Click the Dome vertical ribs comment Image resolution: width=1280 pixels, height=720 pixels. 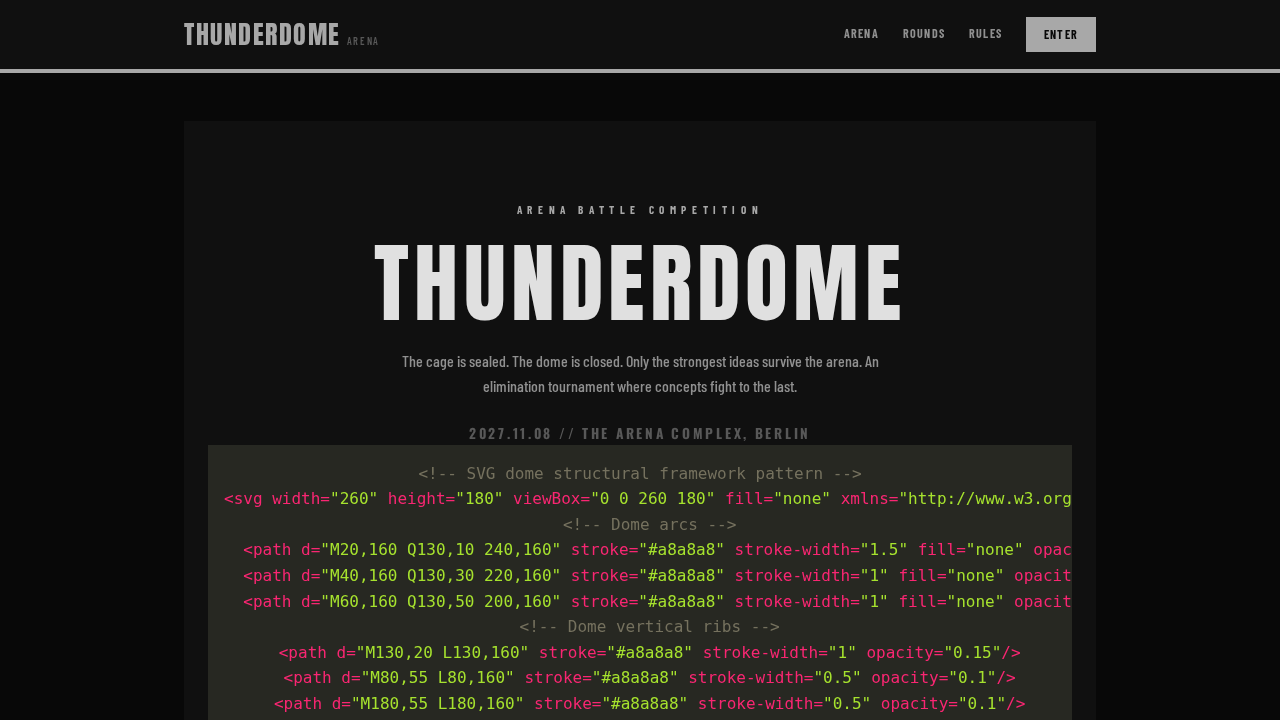click(650, 626)
